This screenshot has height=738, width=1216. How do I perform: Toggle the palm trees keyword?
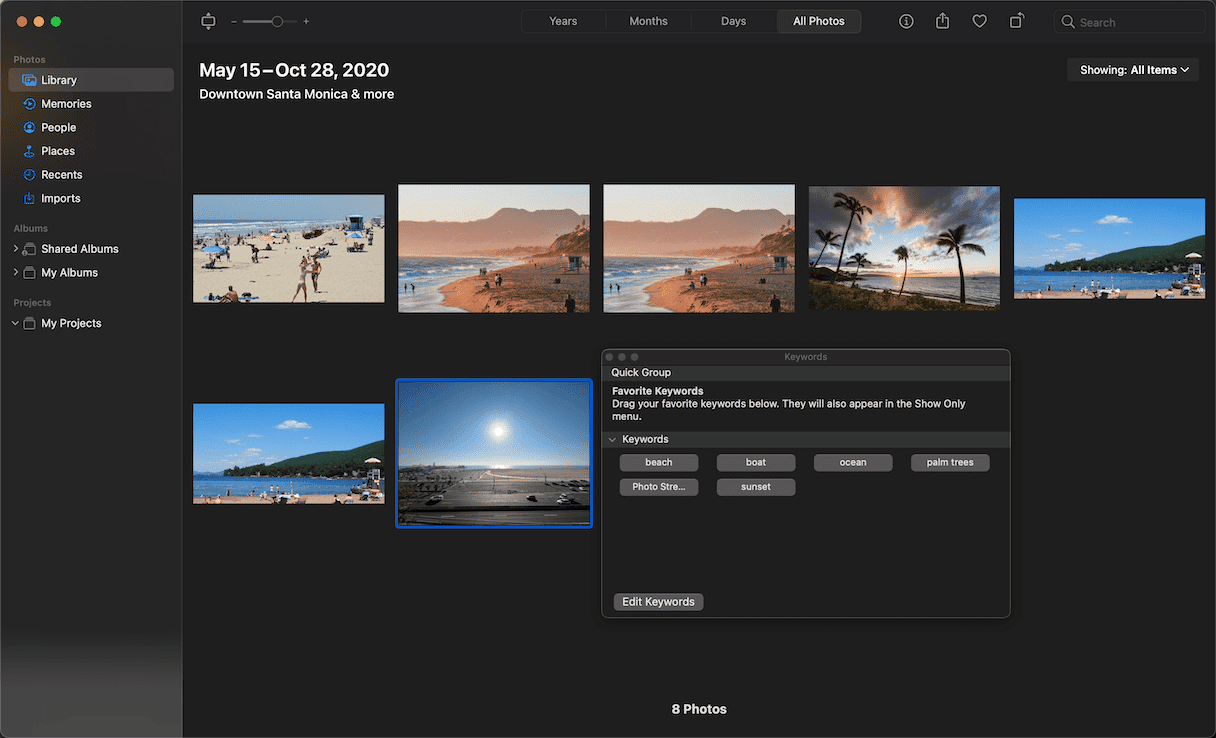pyautogui.click(x=950, y=463)
